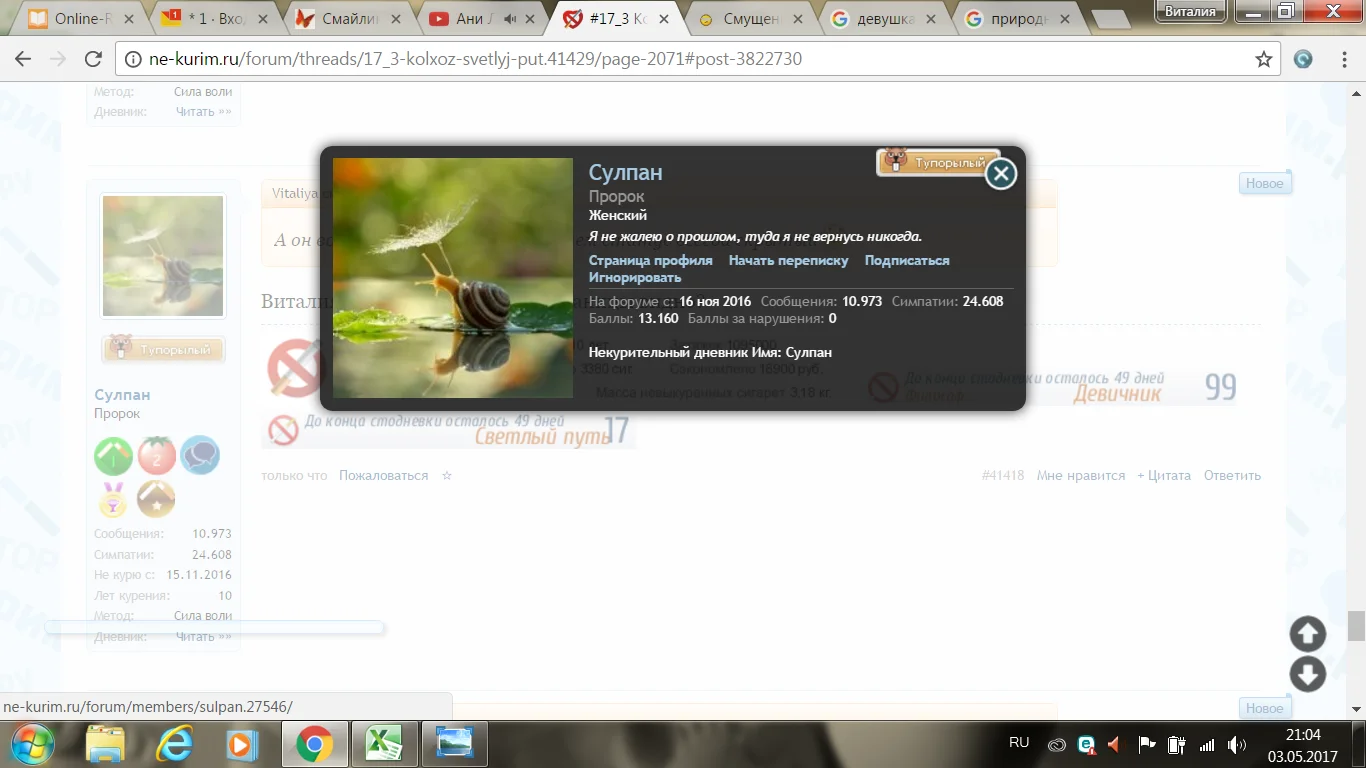Switch to the Google природн tab

click(x=1017, y=18)
